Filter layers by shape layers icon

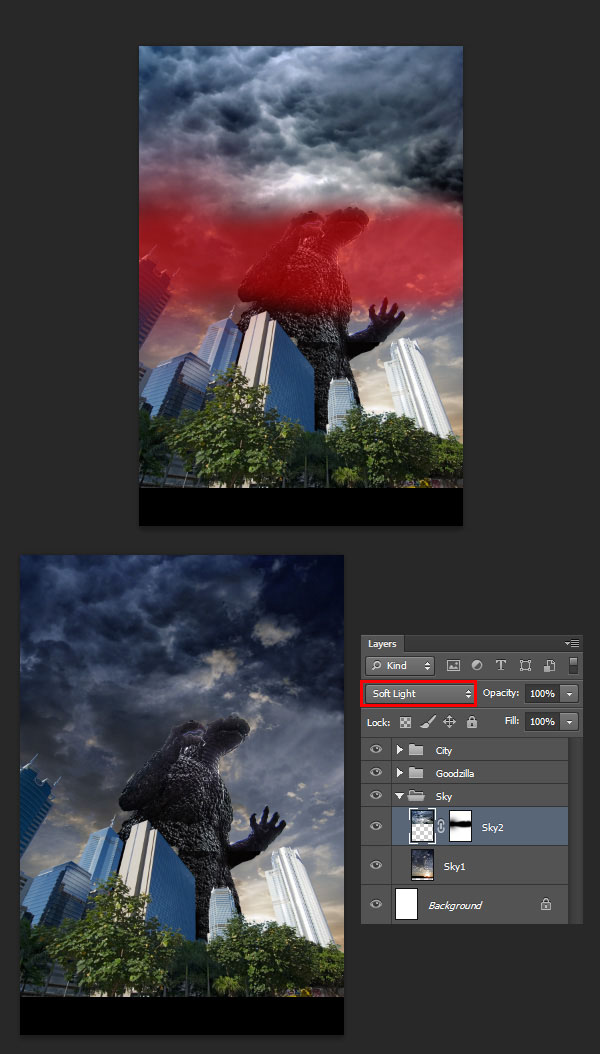click(525, 665)
